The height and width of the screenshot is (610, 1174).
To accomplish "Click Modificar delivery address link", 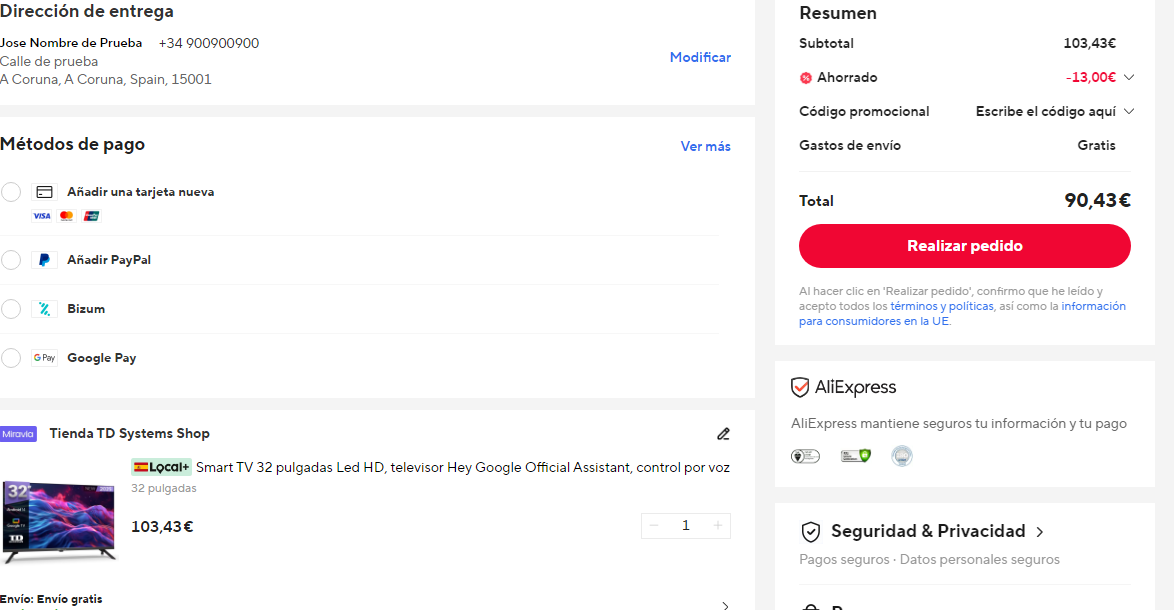I will pyautogui.click(x=700, y=57).
